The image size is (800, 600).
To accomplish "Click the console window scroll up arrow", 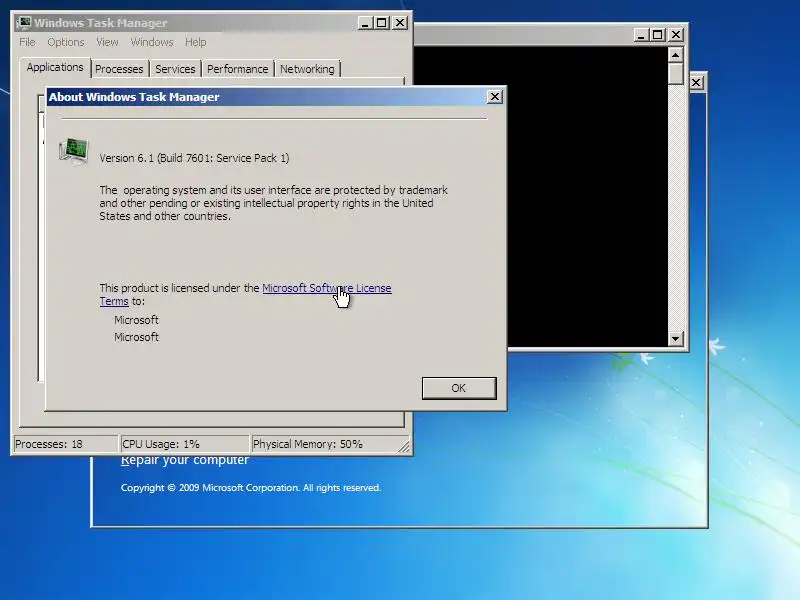I will click(676, 54).
